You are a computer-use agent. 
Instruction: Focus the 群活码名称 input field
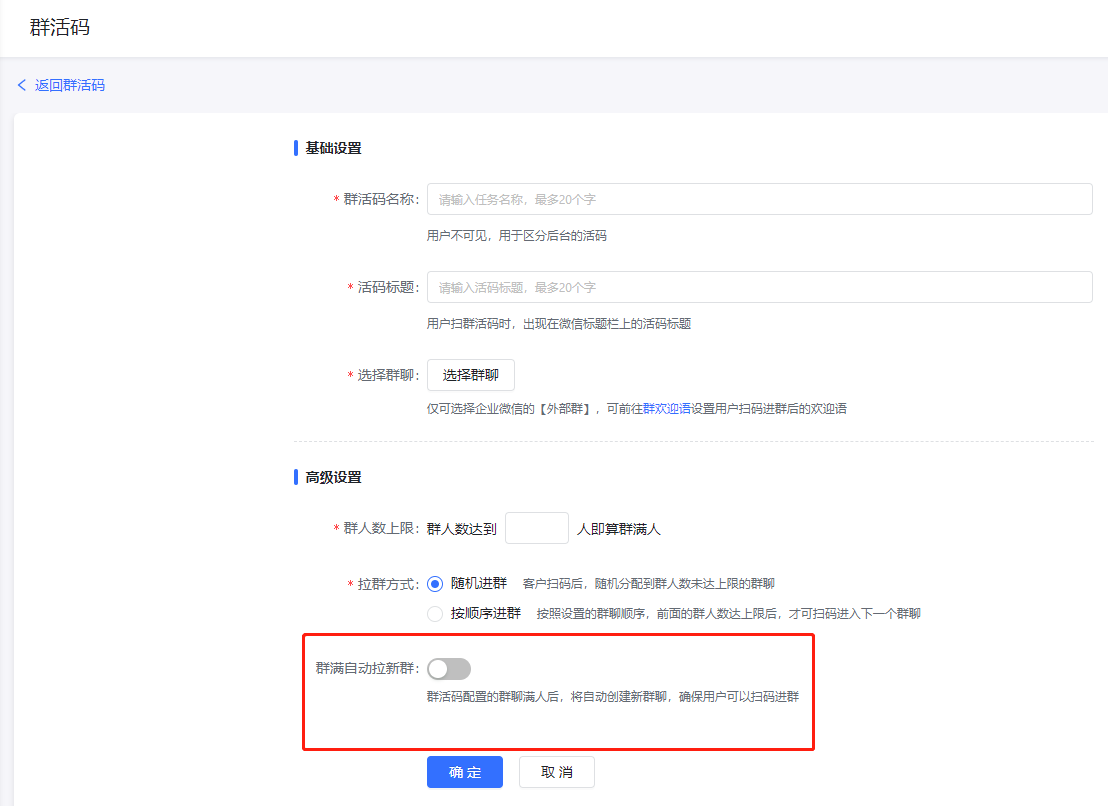759,199
